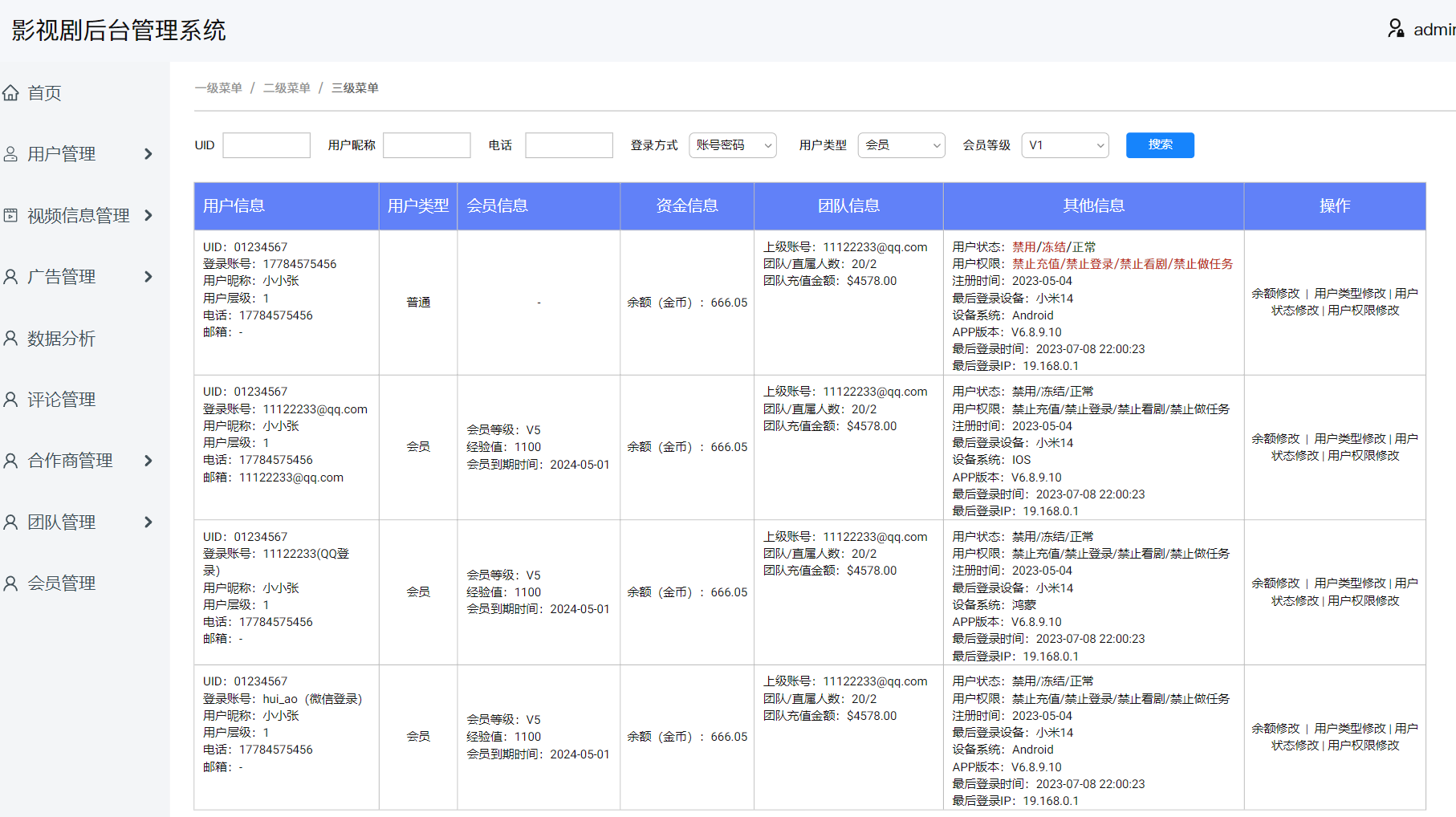1456x817 pixels.
Task: Click the home icon beside 首页
Action: (10, 93)
